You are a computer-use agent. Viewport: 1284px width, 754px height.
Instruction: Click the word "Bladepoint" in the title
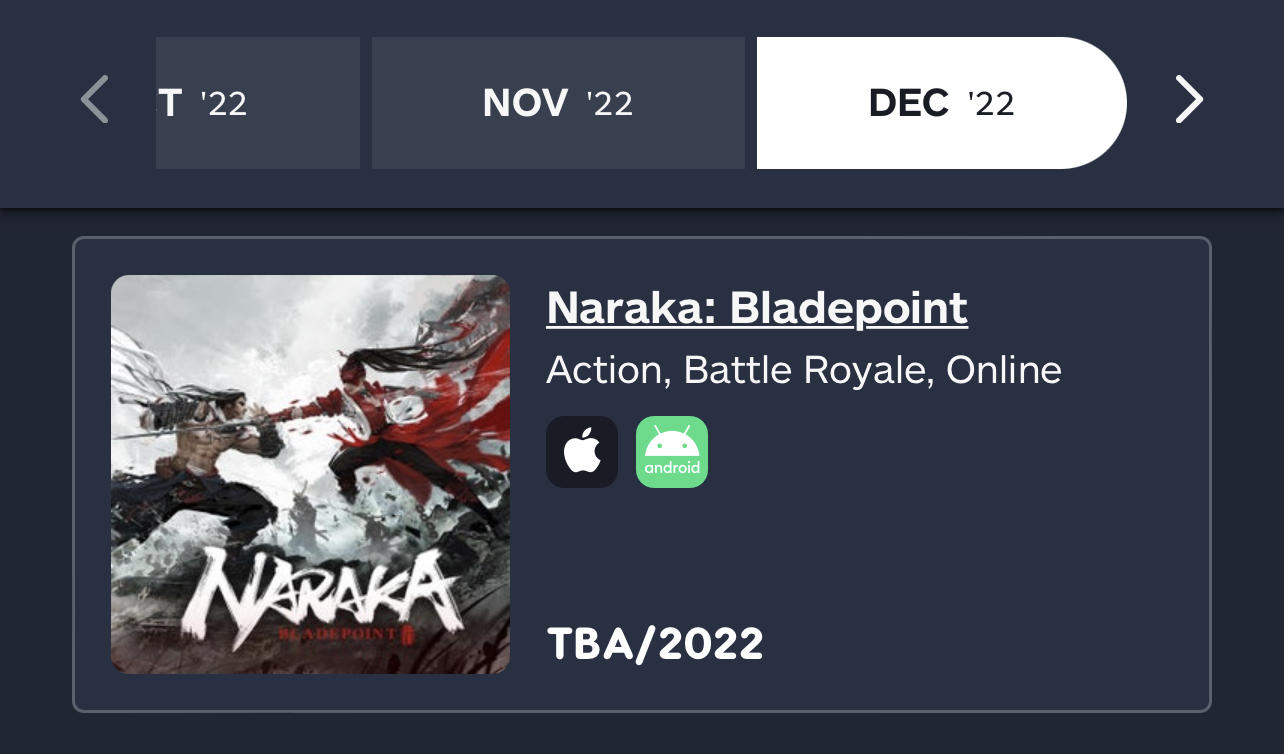click(848, 308)
